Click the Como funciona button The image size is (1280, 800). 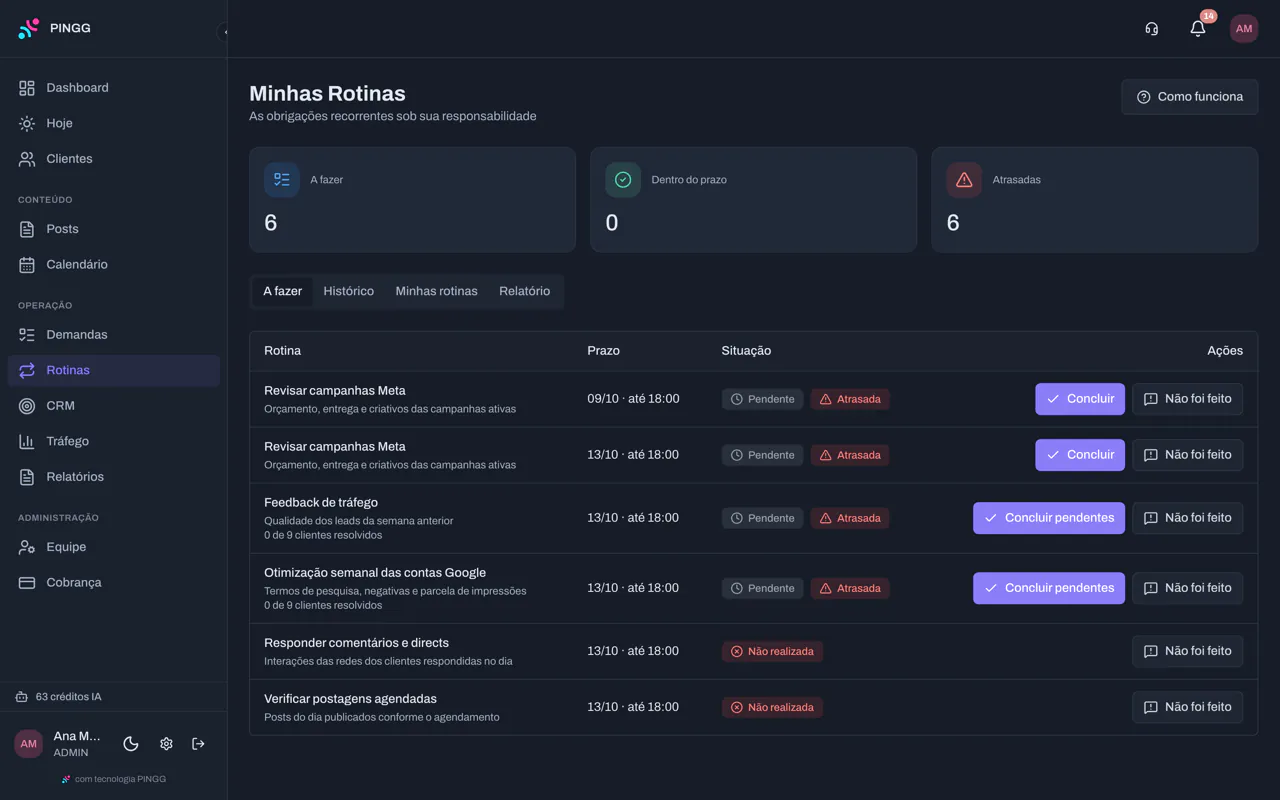coord(1189,97)
